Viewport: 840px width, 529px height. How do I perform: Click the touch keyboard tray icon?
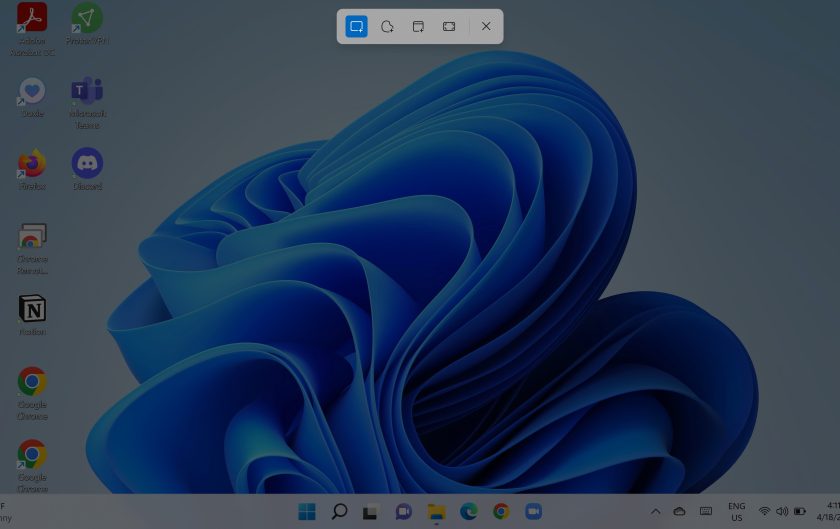pyautogui.click(x=706, y=512)
